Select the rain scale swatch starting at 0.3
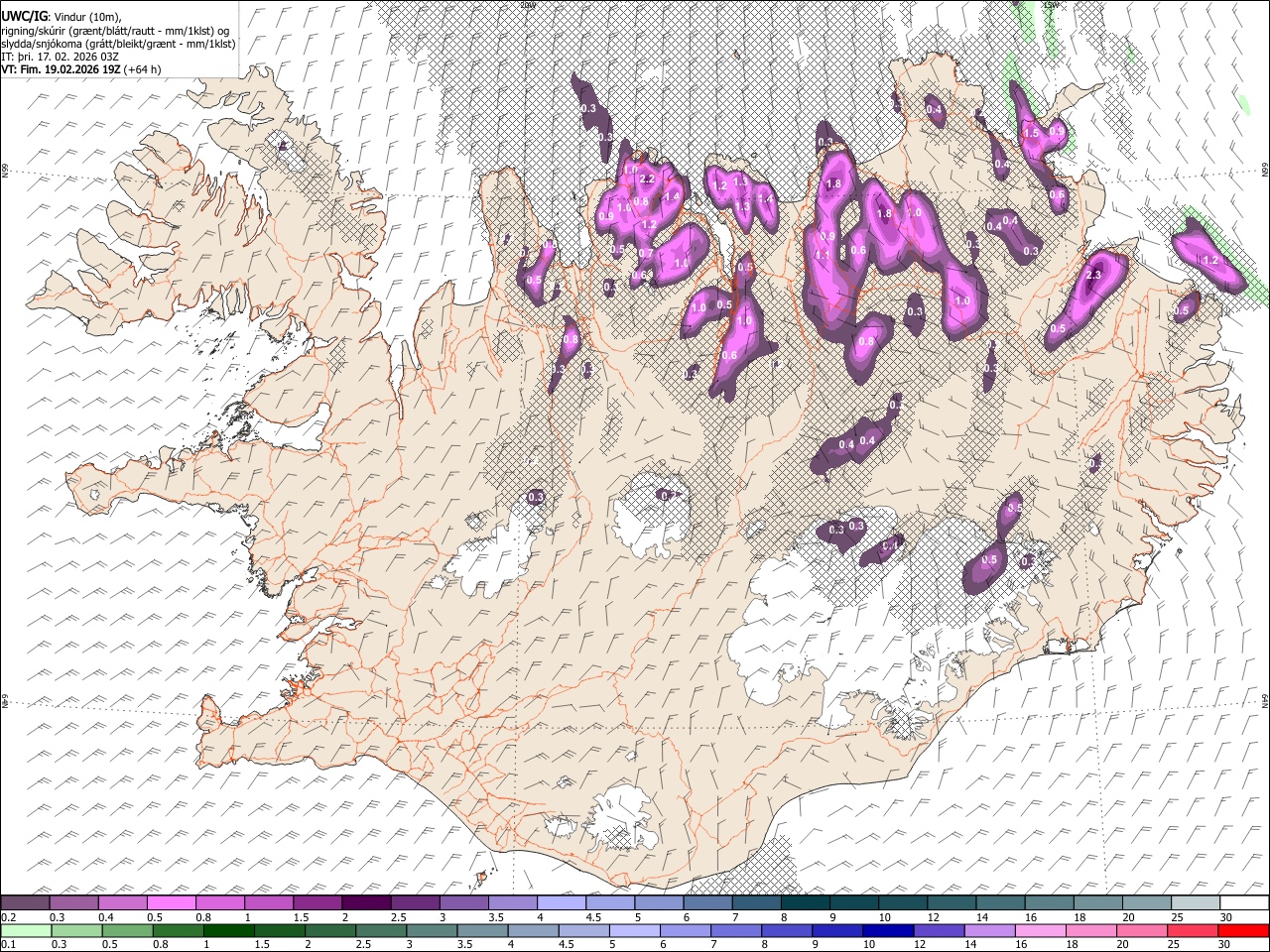Screen dimensions: 1270x952 pyautogui.click(x=76, y=930)
